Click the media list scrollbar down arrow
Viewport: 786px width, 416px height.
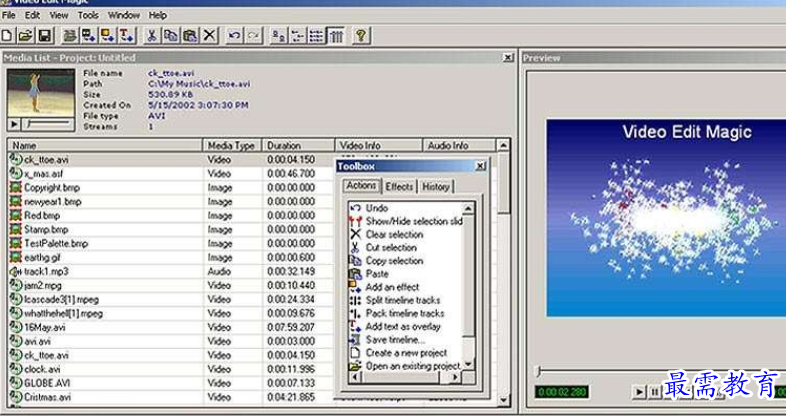tap(503, 399)
